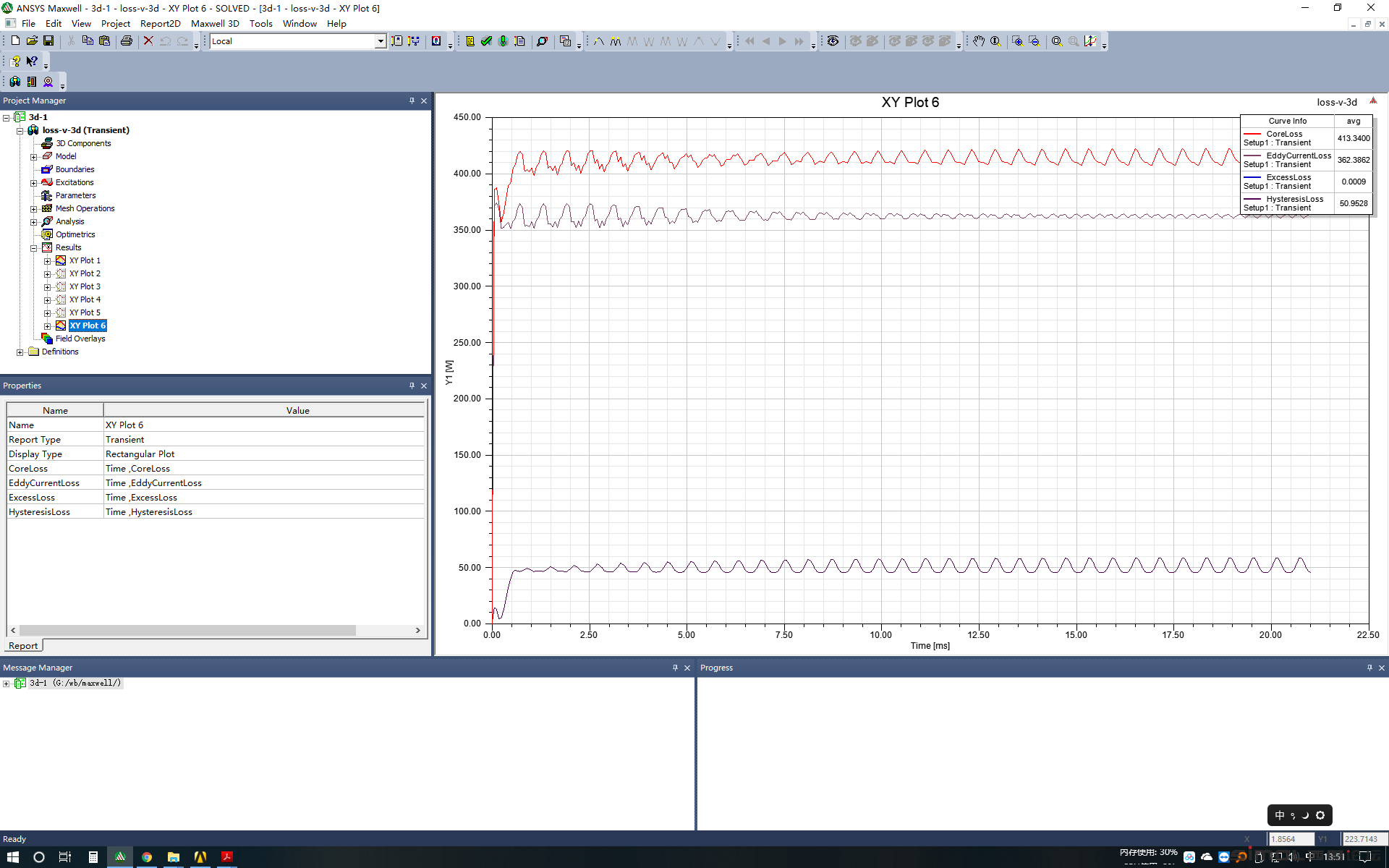This screenshot has width=1389, height=868.
Task: Click the Paste clipboard icon
Action: [x=104, y=41]
